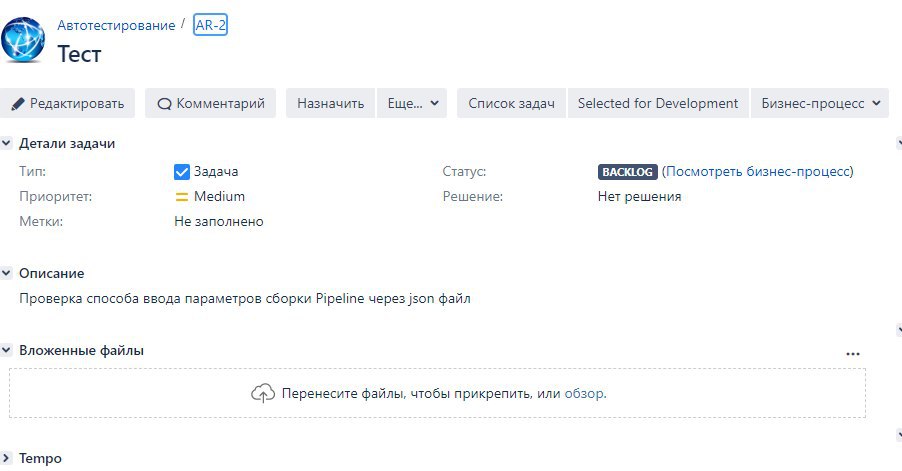Click the Задача type value text

pos(216,171)
